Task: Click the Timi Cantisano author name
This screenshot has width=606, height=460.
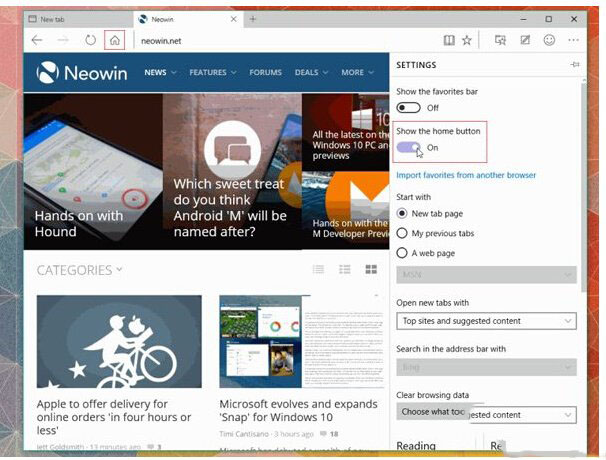Action: [244, 434]
